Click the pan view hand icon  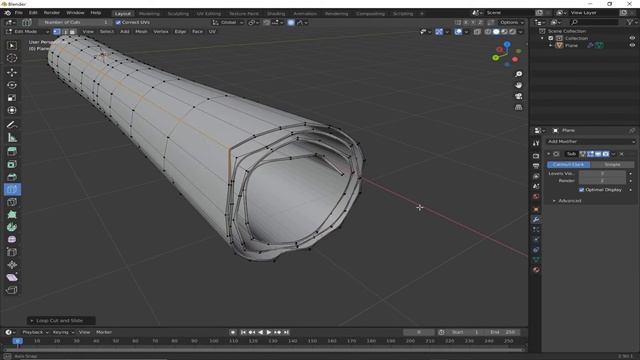pyautogui.click(x=518, y=85)
